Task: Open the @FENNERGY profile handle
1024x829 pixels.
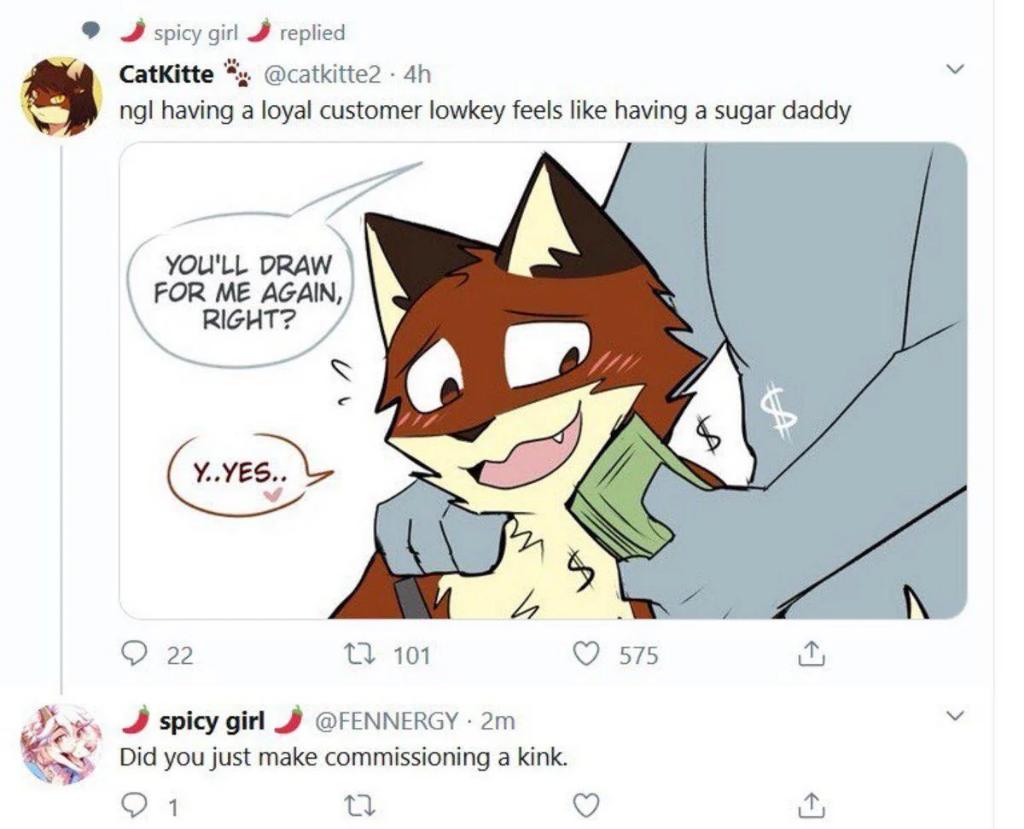Action: (x=387, y=720)
